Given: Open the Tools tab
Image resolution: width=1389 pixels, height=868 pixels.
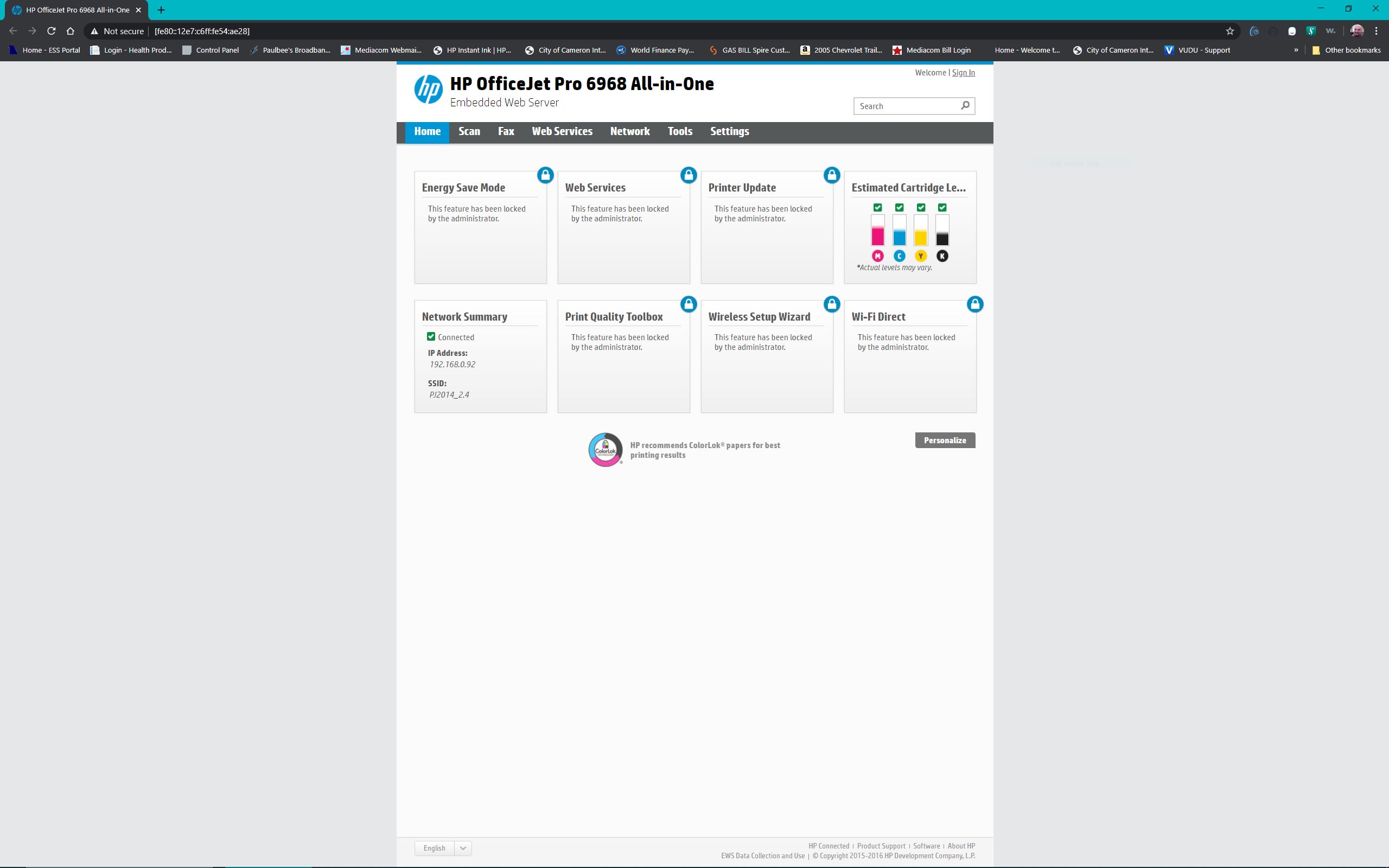Looking at the screenshot, I should 679,131.
